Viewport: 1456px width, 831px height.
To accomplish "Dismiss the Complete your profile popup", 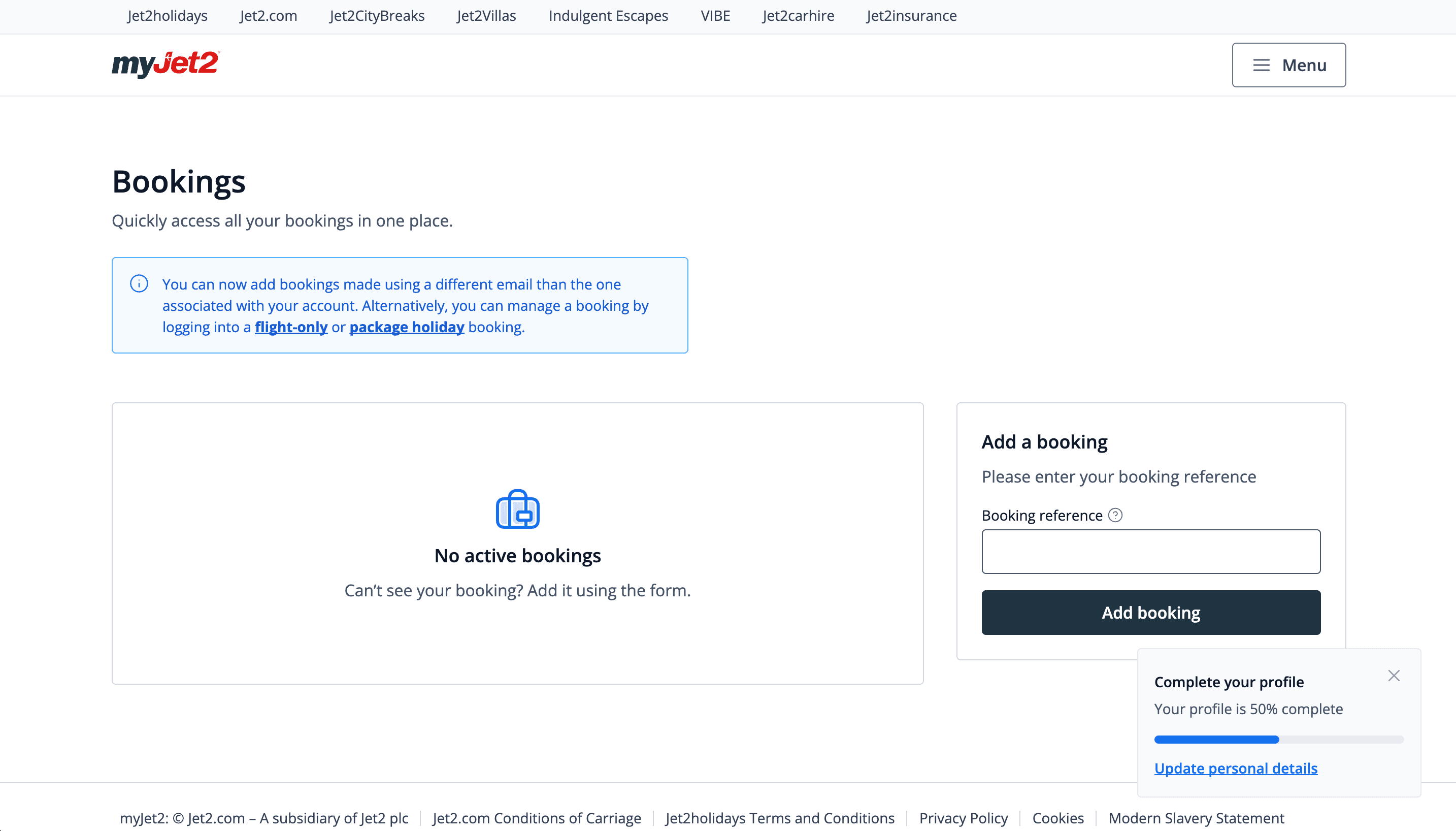I will (x=1394, y=675).
